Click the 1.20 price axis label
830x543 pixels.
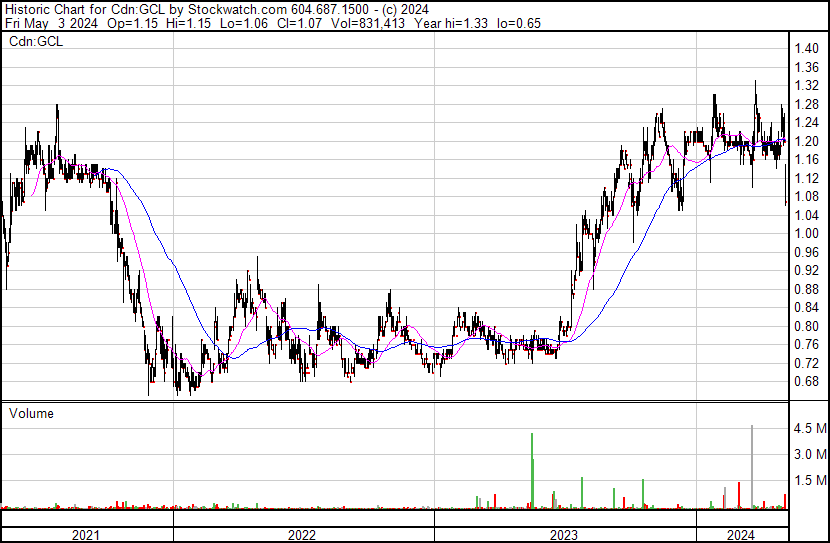(806, 141)
